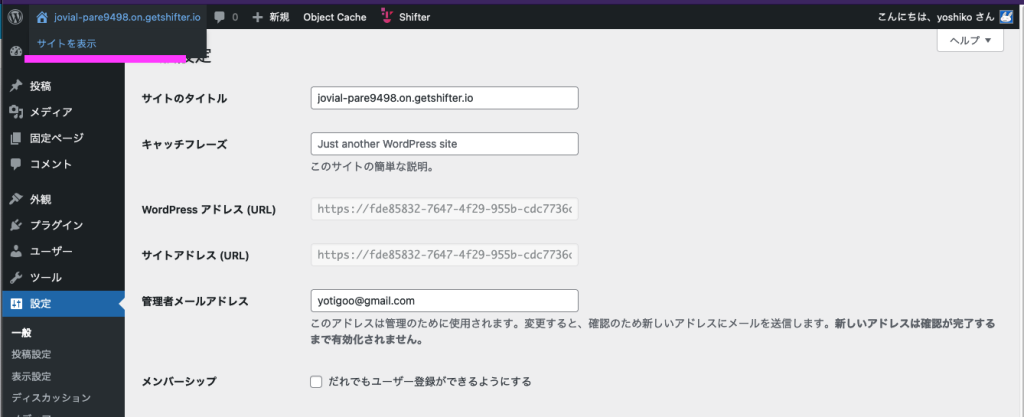
Task: Select the 一般 settings submenu
Action: tap(22, 333)
